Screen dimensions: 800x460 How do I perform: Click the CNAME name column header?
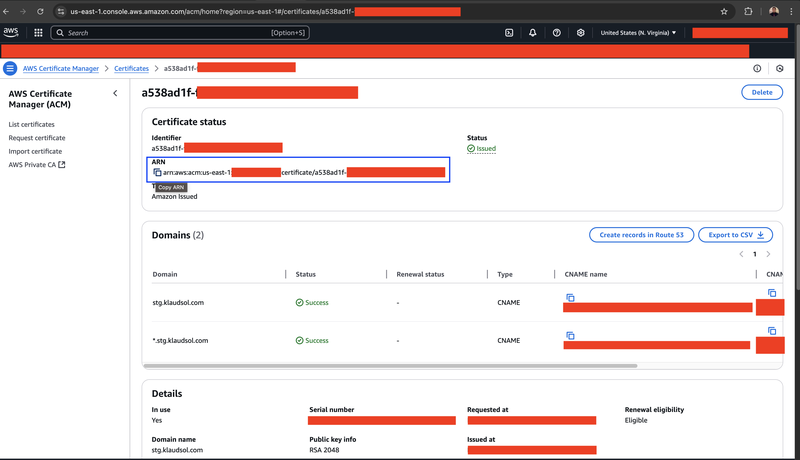pos(586,274)
